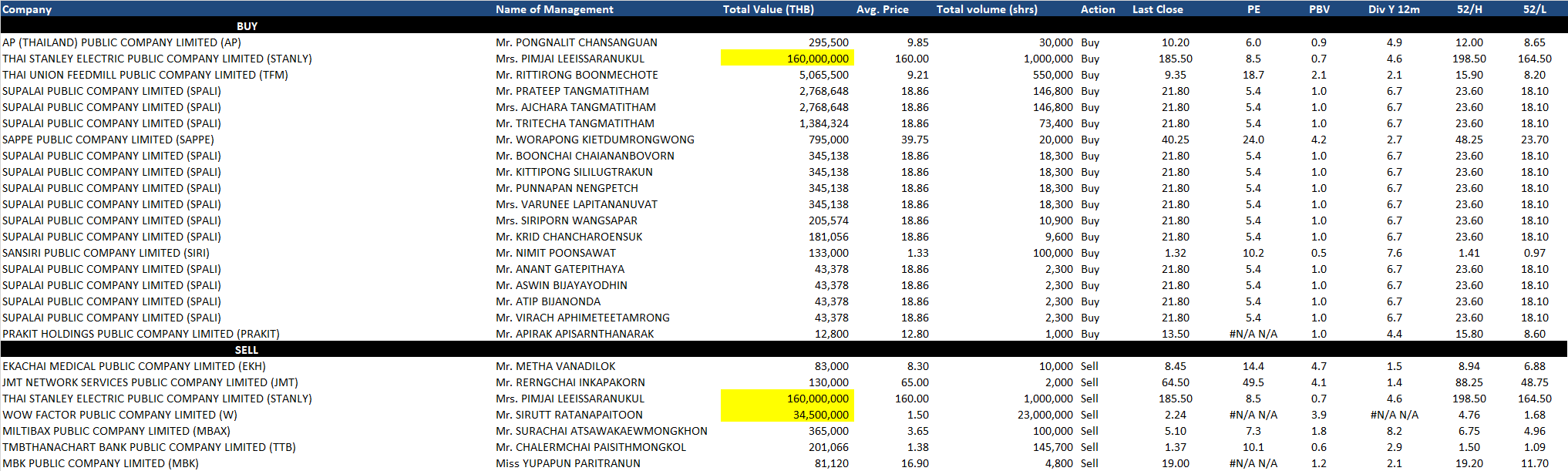
Task: Select the Last Close column header
Action: [x=1157, y=9]
